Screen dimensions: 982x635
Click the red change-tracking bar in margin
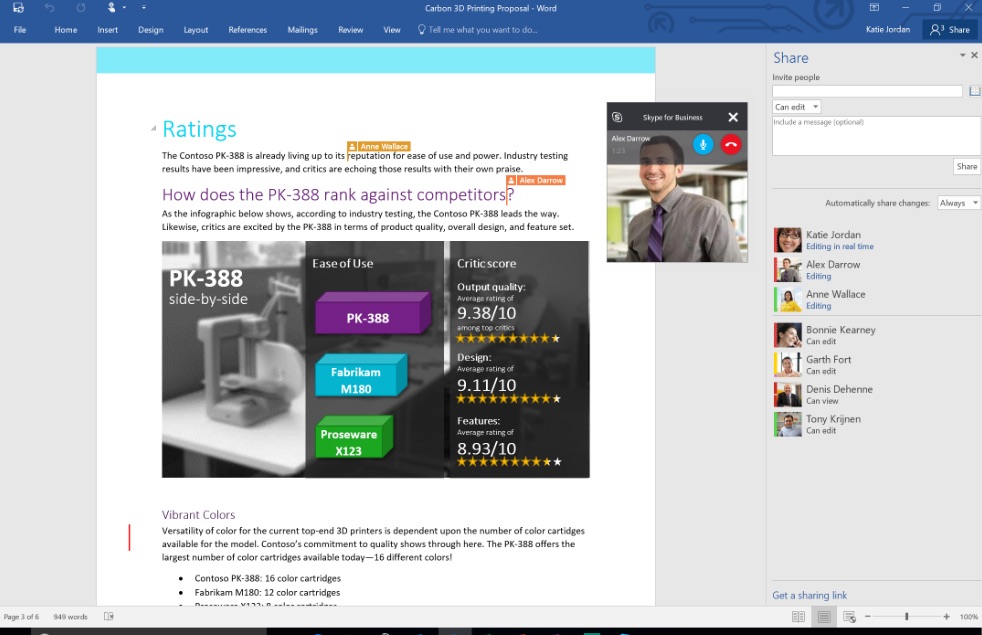[130, 537]
